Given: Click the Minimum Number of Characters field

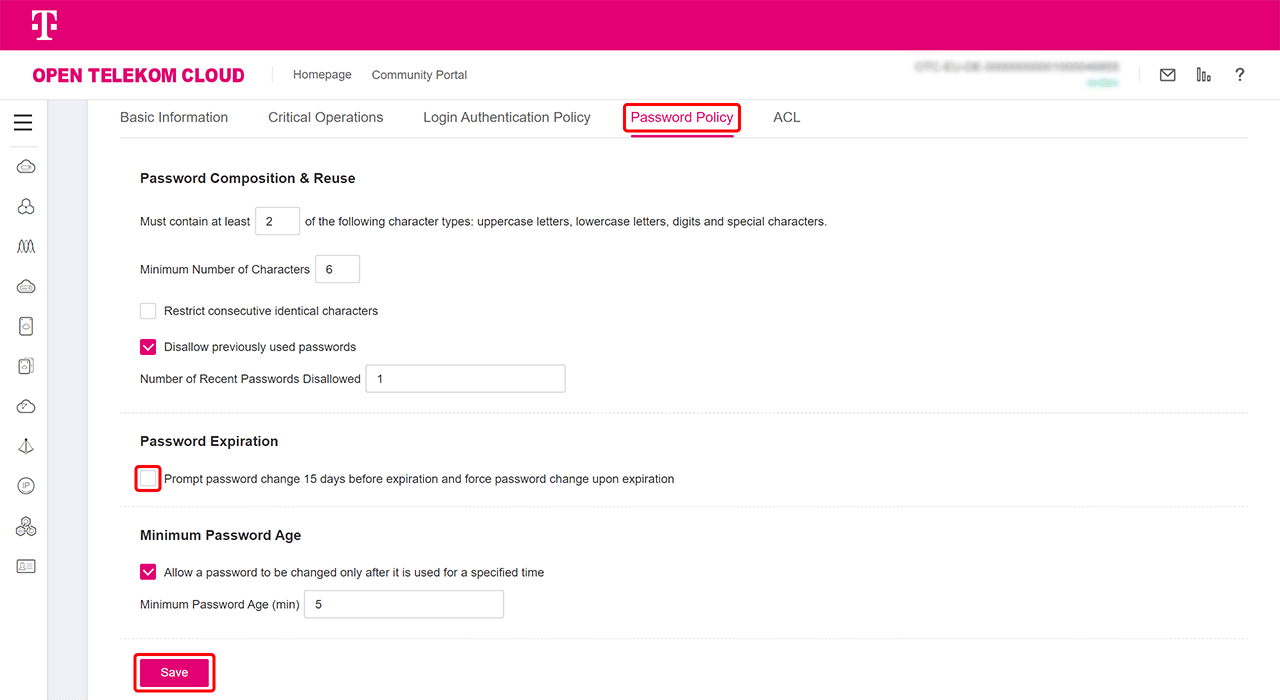Looking at the screenshot, I should click(x=337, y=269).
